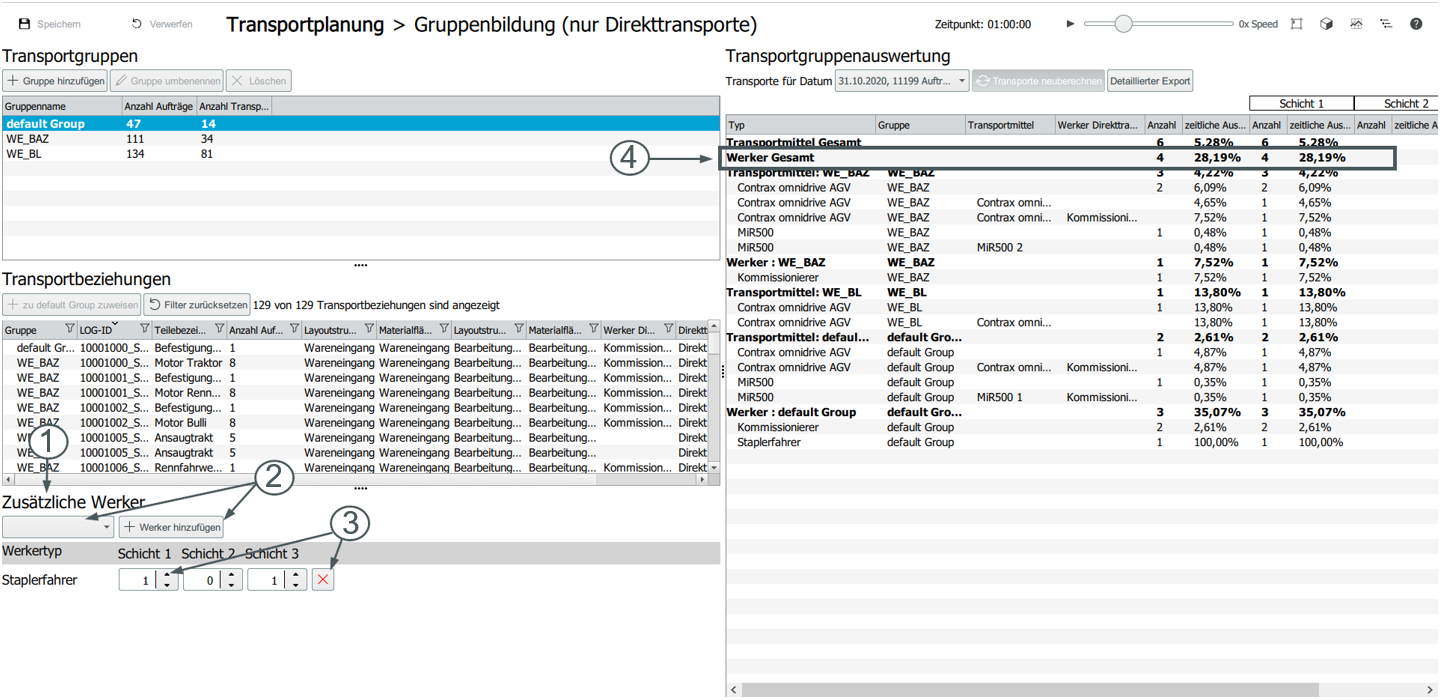
Task: Click the Speichern save button
Action: (50, 24)
